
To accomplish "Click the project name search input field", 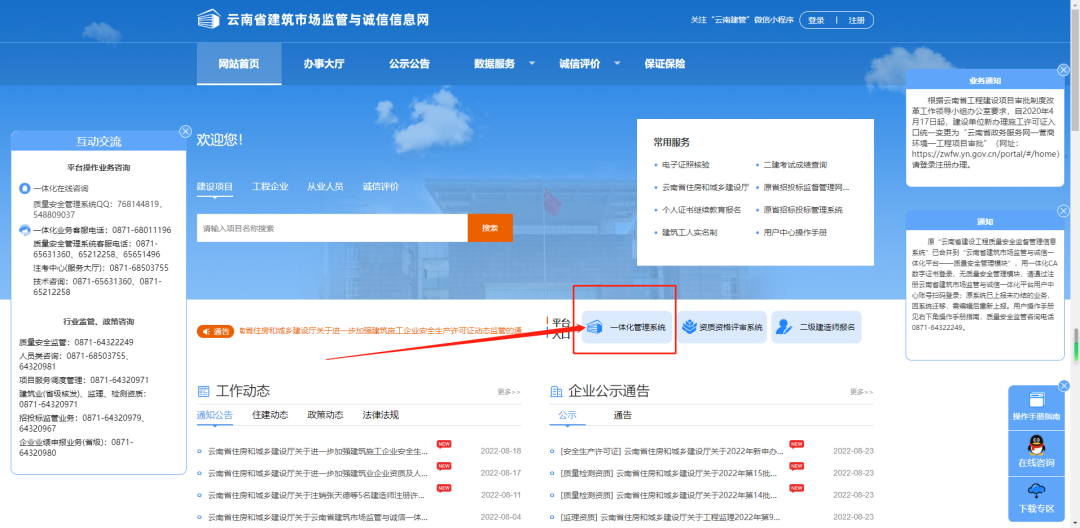I will click(x=332, y=228).
